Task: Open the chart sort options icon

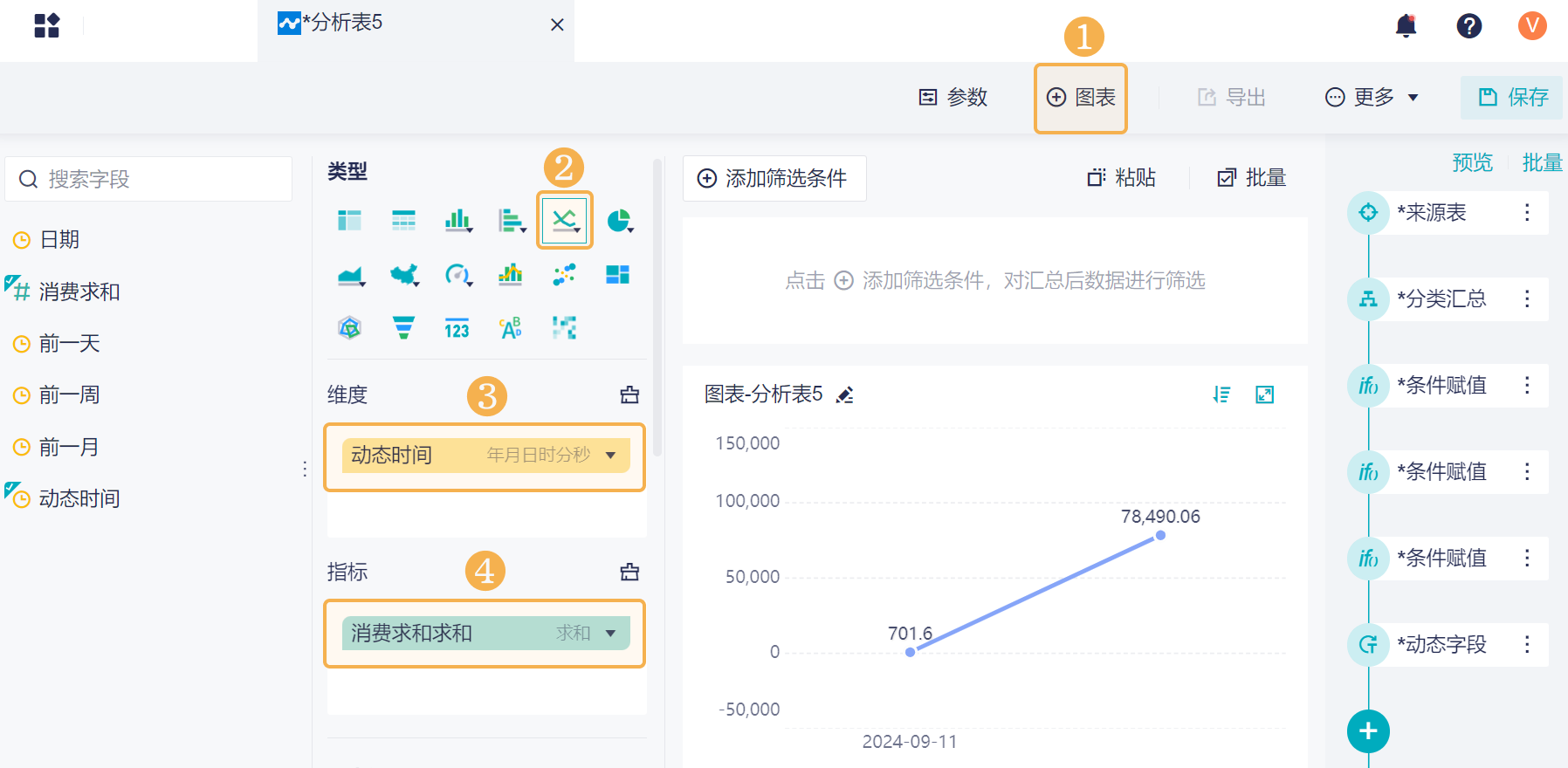Action: point(1221,394)
